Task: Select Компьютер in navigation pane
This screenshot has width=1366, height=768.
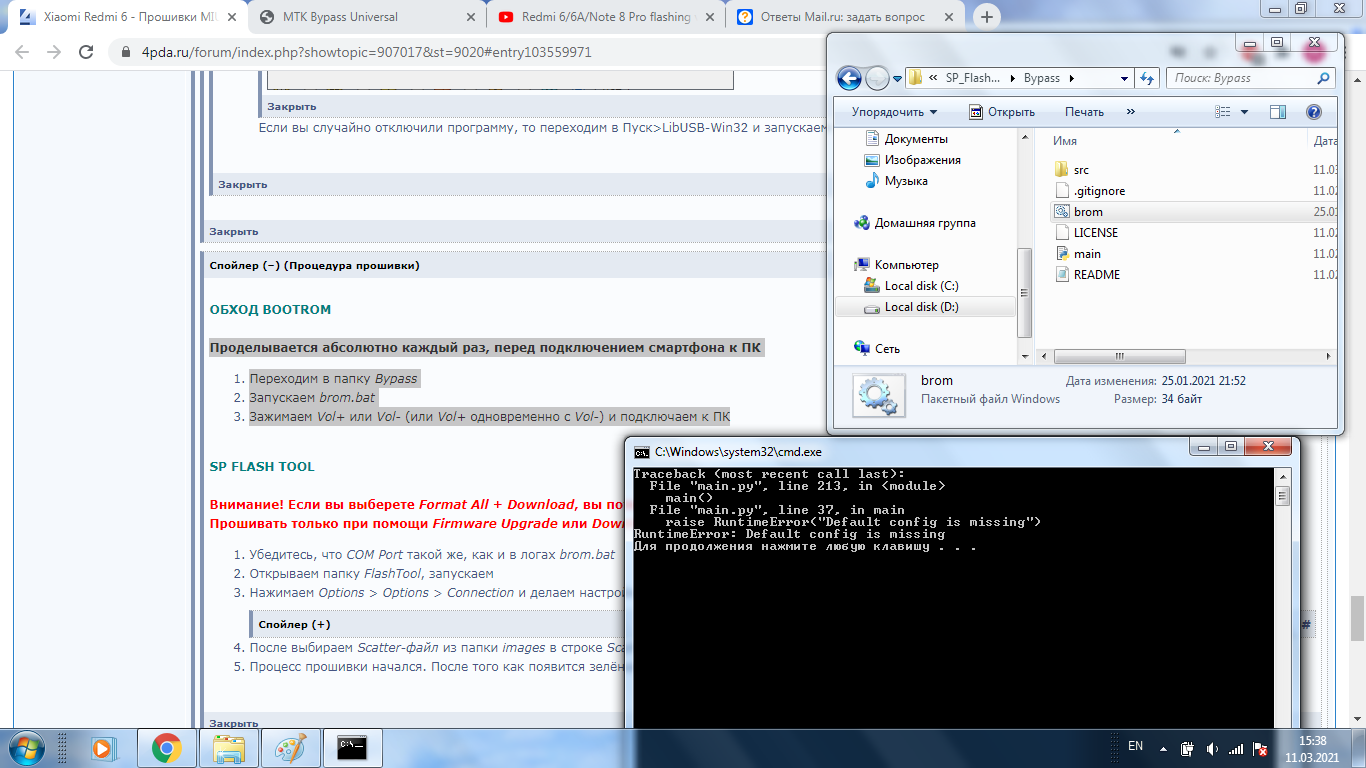Action: click(897, 265)
